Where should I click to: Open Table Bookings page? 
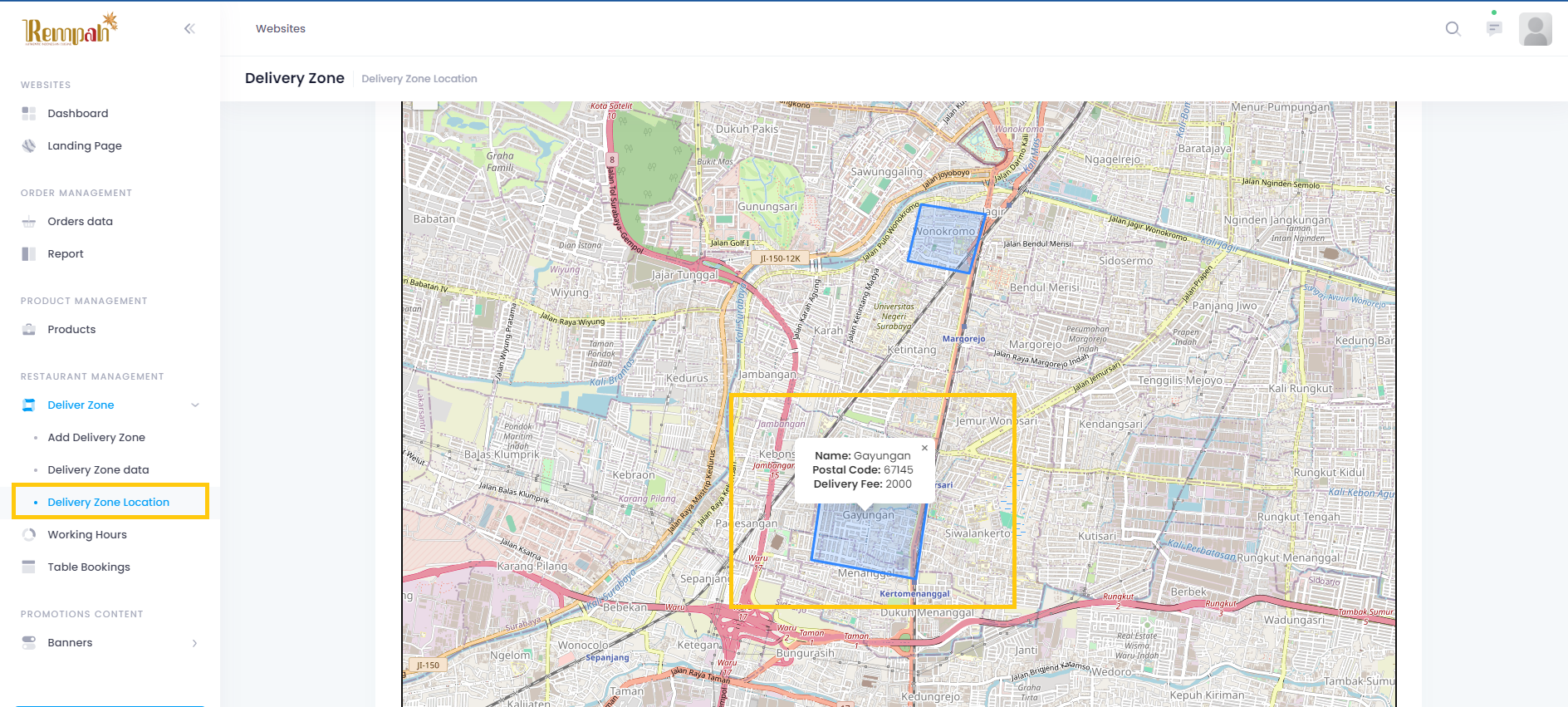coord(89,567)
